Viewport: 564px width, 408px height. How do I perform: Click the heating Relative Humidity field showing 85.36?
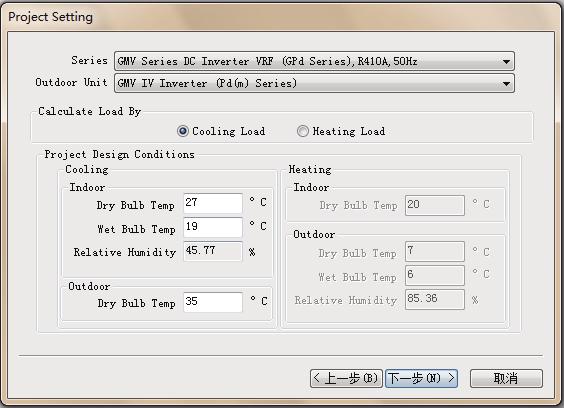(435, 299)
